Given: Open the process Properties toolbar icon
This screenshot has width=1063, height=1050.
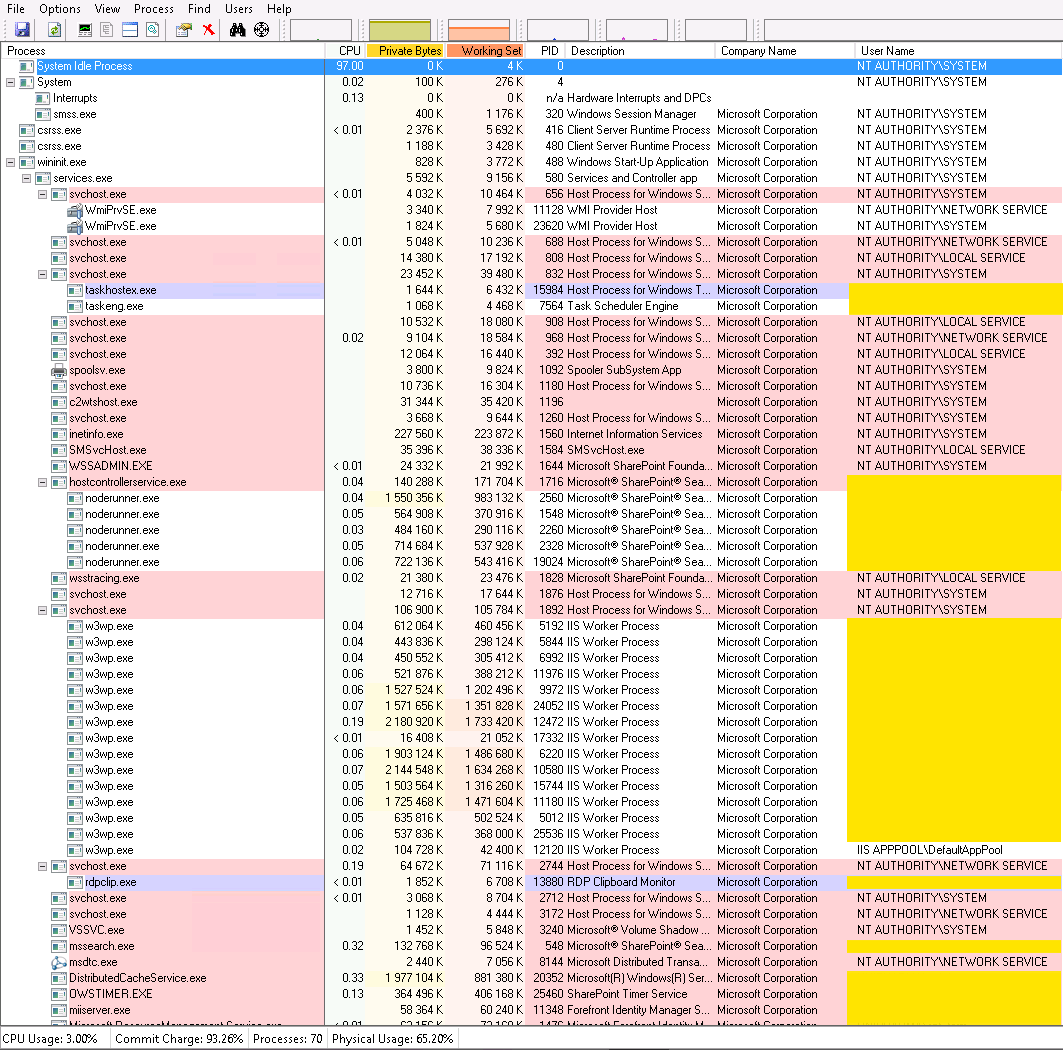Looking at the screenshot, I should click(184, 30).
